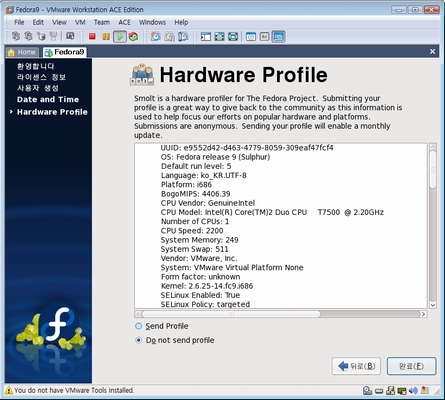The width and height of the screenshot is (445, 400).
Task: Select the Send Profile radio button
Action: point(138,326)
